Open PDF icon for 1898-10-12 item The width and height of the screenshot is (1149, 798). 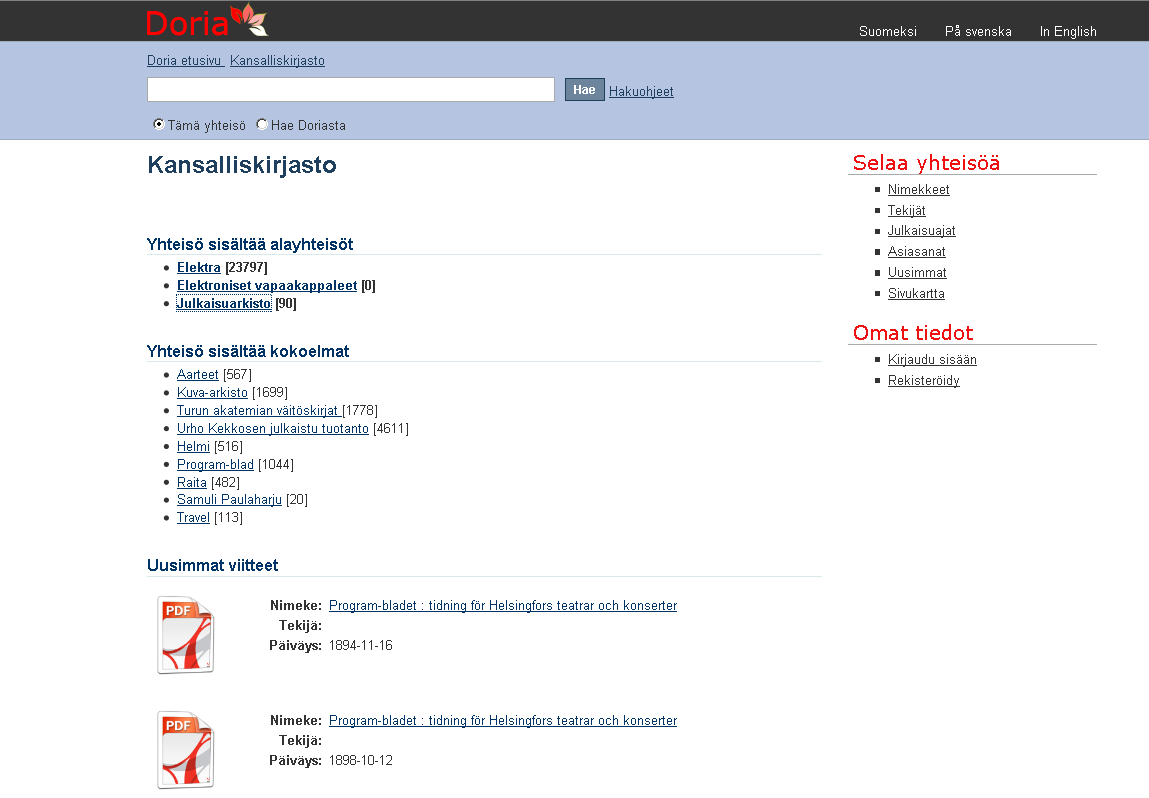(185, 750)
